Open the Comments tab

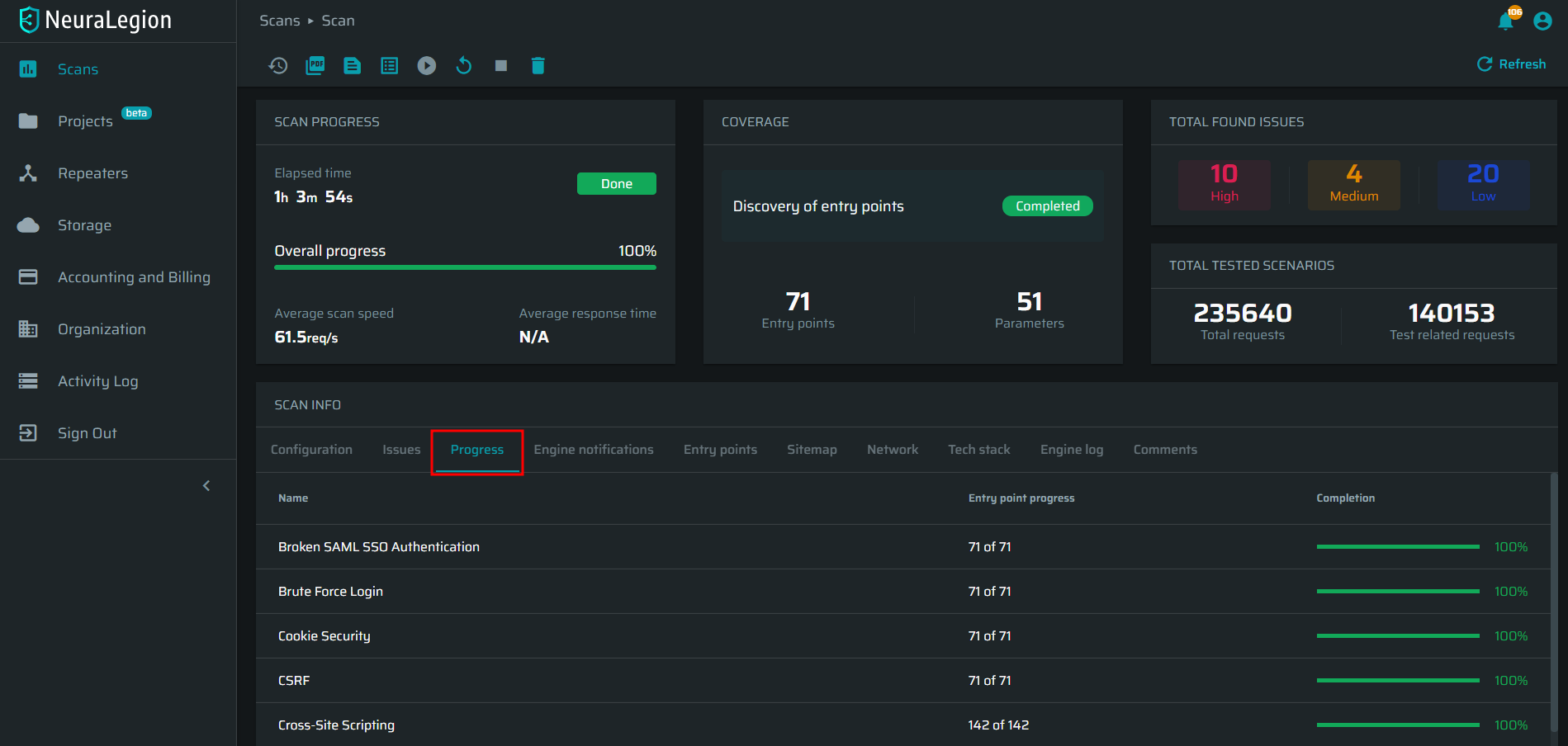coord(1165,450)
